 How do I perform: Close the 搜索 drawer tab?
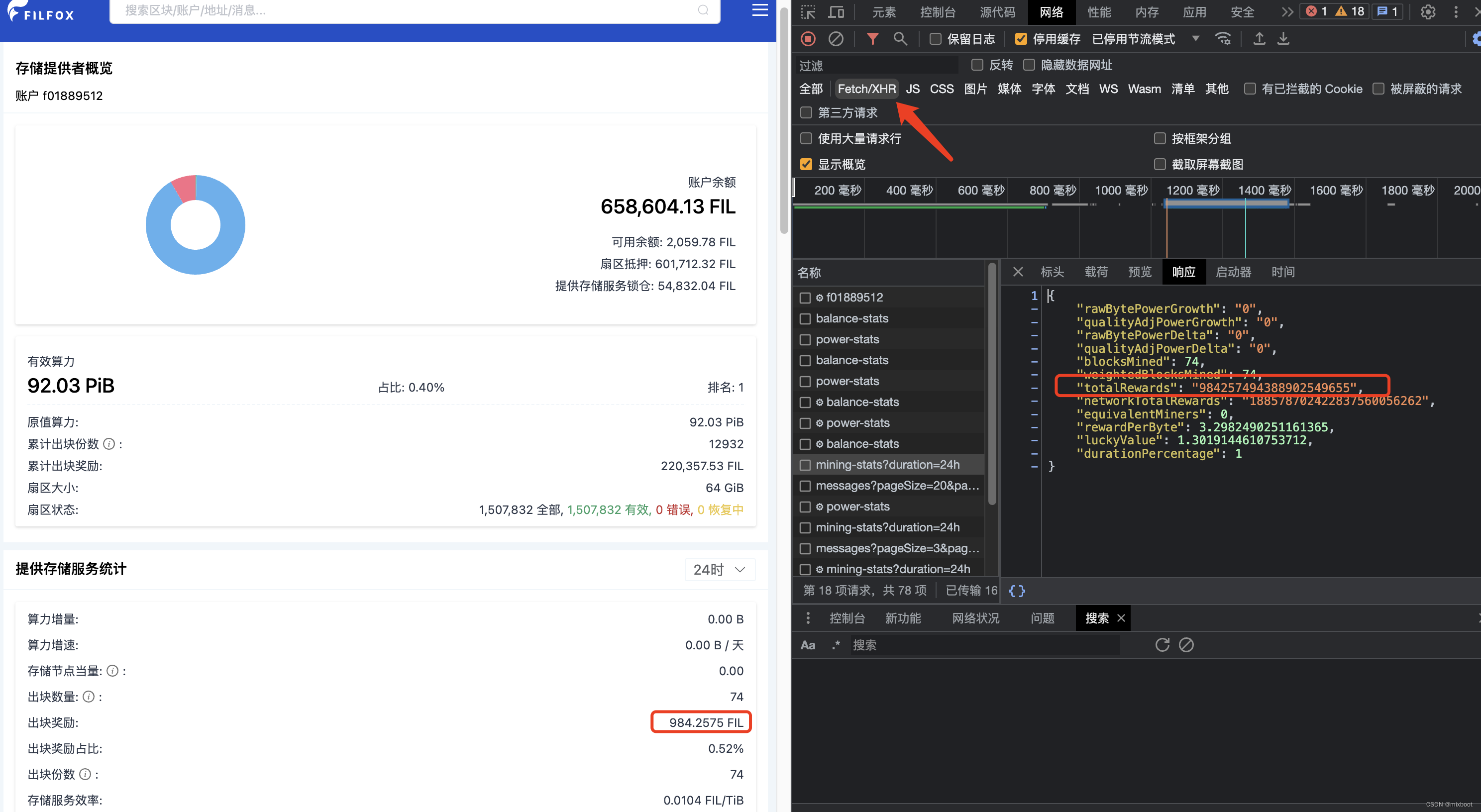click(1121, 618)
